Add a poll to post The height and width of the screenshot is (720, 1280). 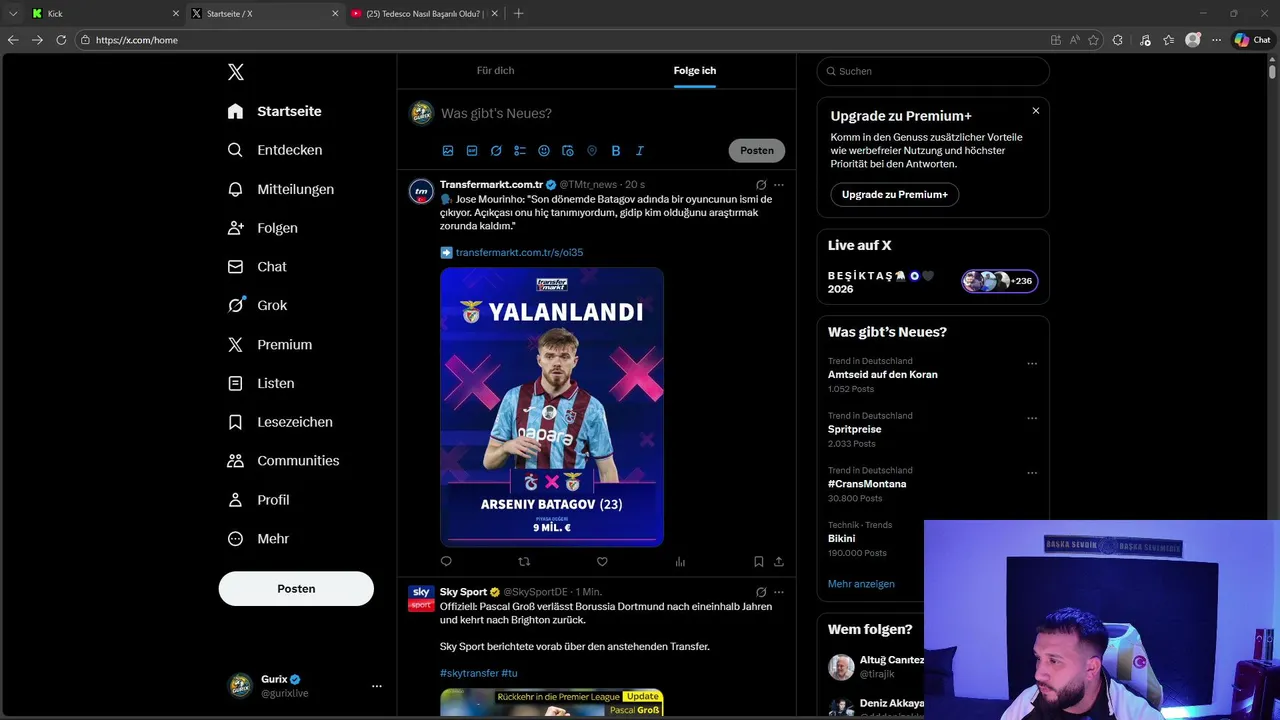coord(520,151)
